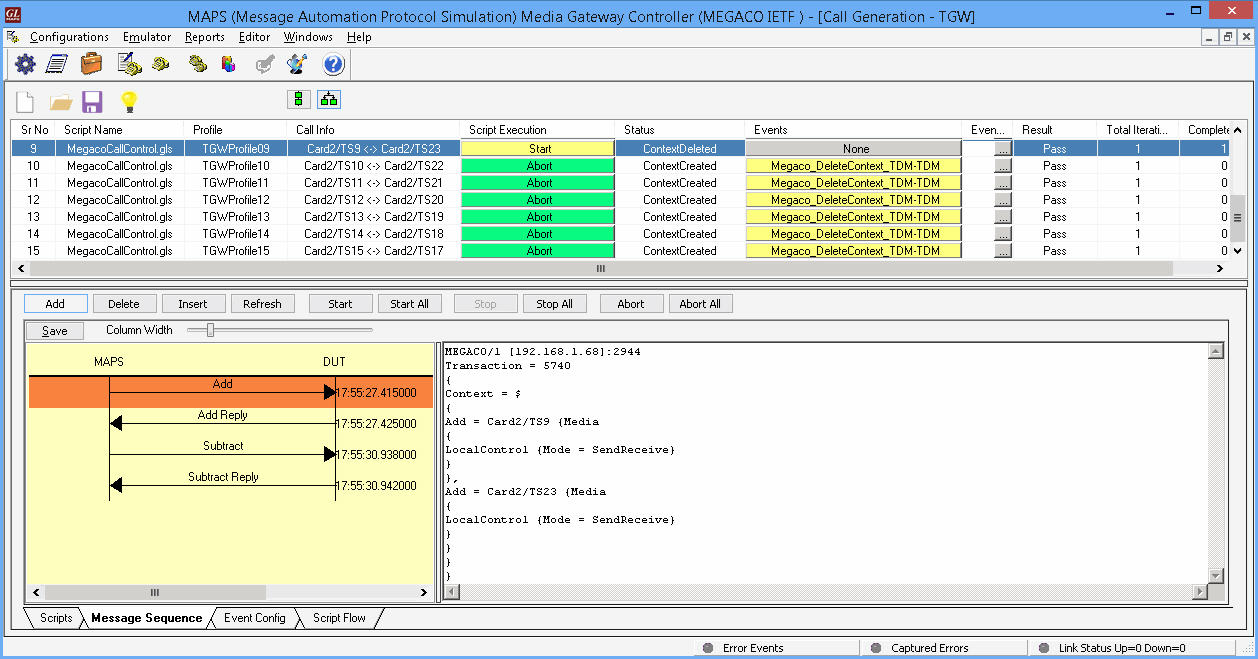Click the Start All button

pyautogui.click(x=409, y=304)
